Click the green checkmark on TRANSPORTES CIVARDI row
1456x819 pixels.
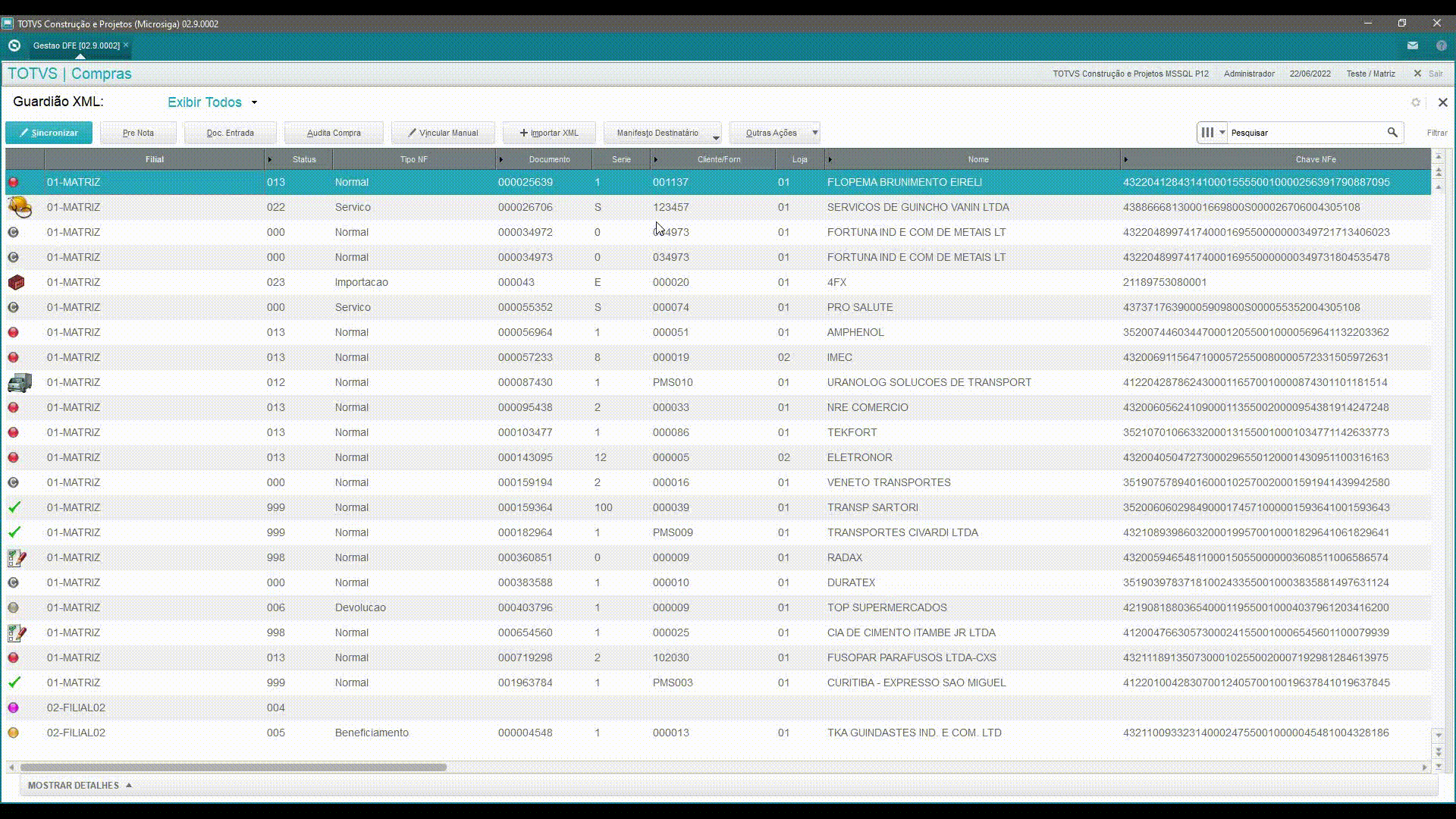[14, 532]
